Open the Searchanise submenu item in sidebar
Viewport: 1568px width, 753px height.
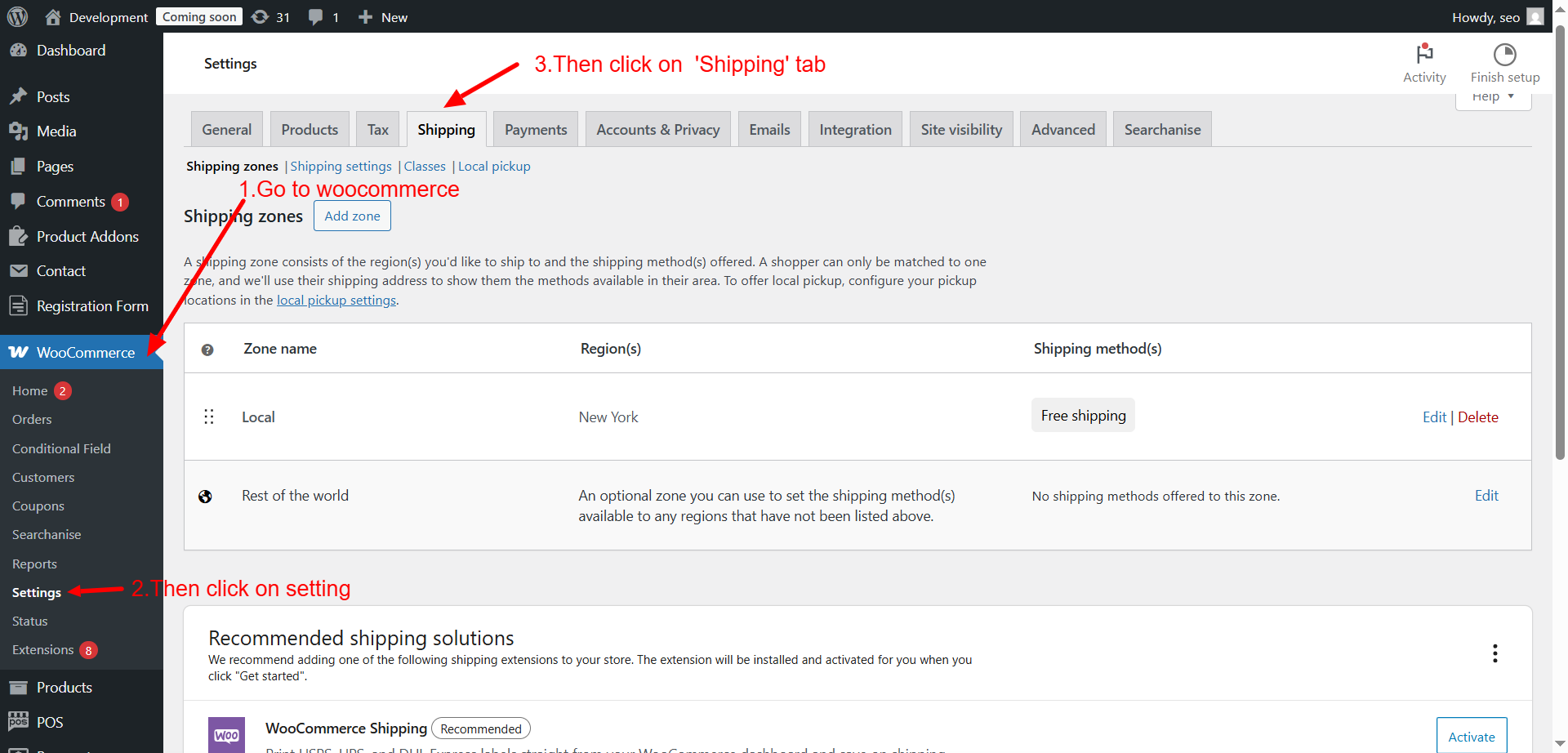pos(47,534)
